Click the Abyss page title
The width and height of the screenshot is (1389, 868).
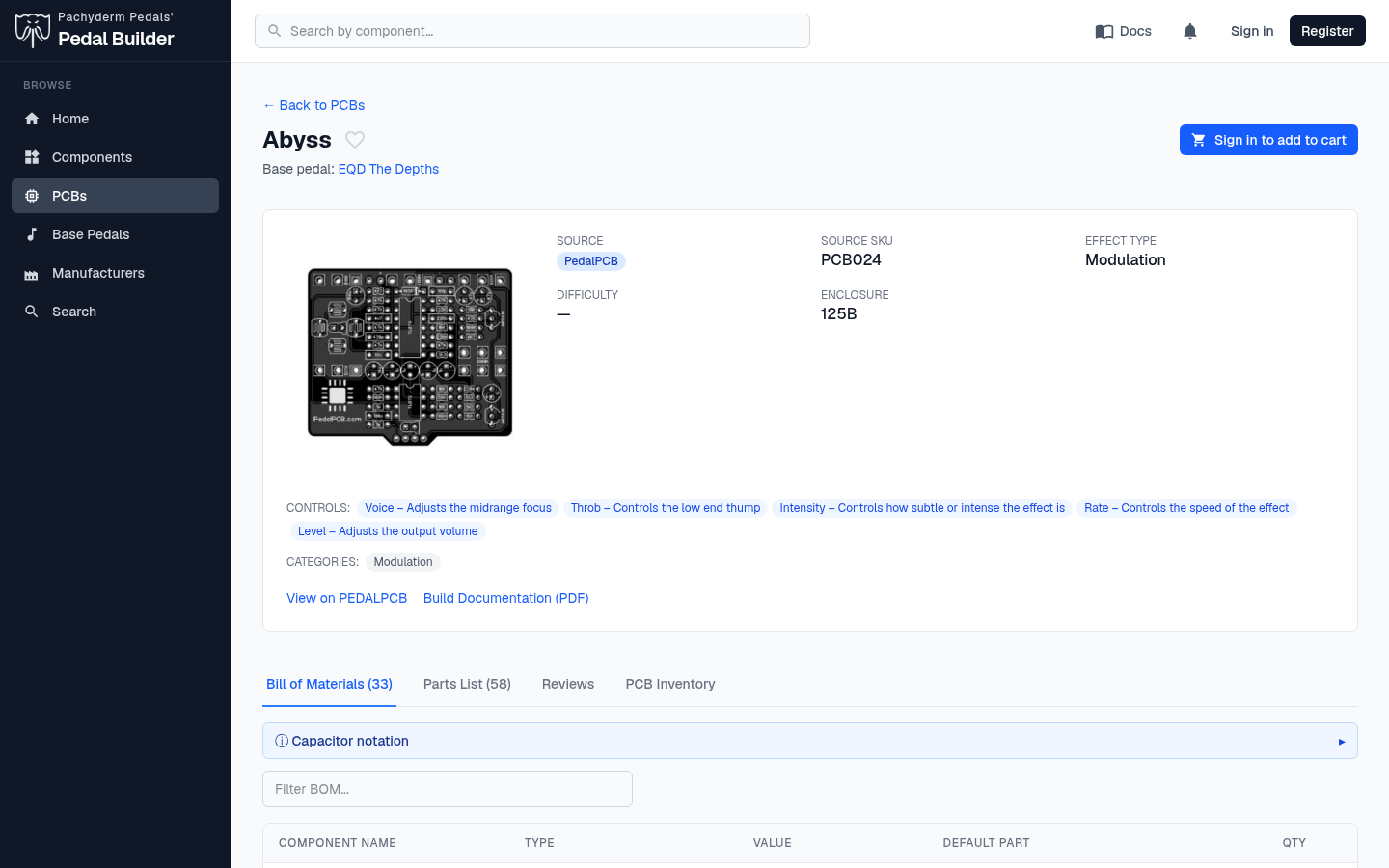pos(297,140)
